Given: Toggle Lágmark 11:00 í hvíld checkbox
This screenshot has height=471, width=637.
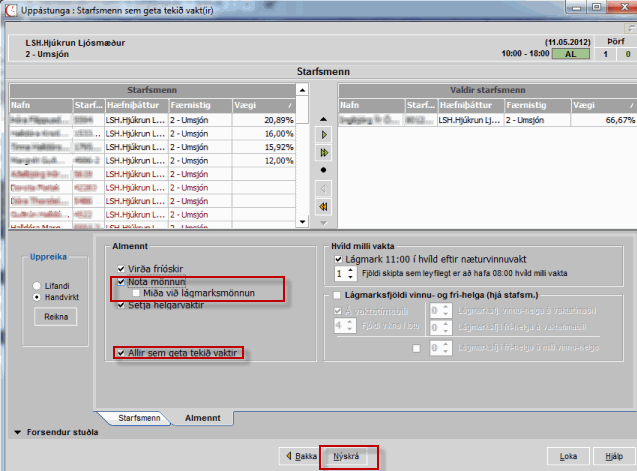Looking at the screenshot, I should 338,259.
